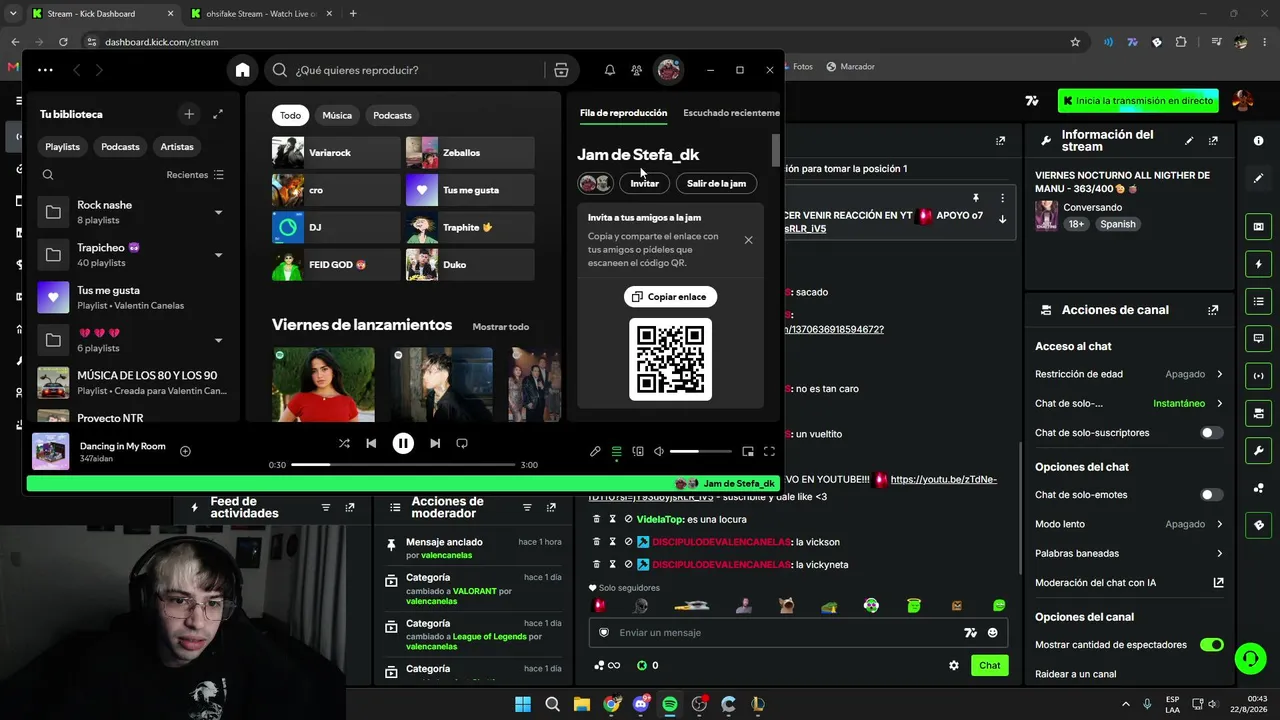The image size is (1280, 720).
Task: Open the Spotify mini player
Action: 748,452
